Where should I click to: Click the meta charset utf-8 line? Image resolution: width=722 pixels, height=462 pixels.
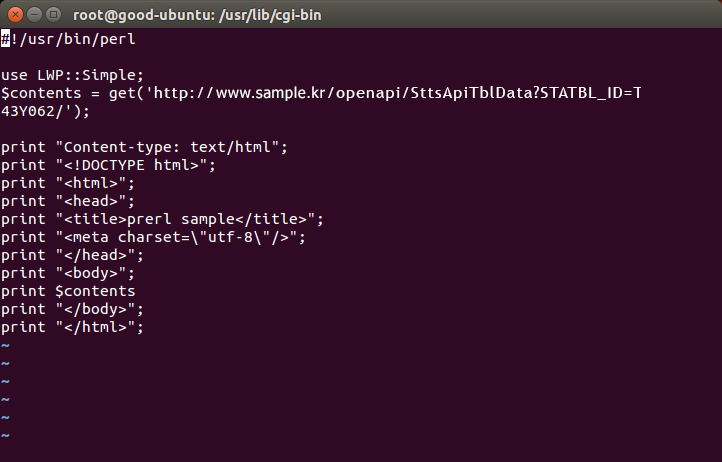152,237
